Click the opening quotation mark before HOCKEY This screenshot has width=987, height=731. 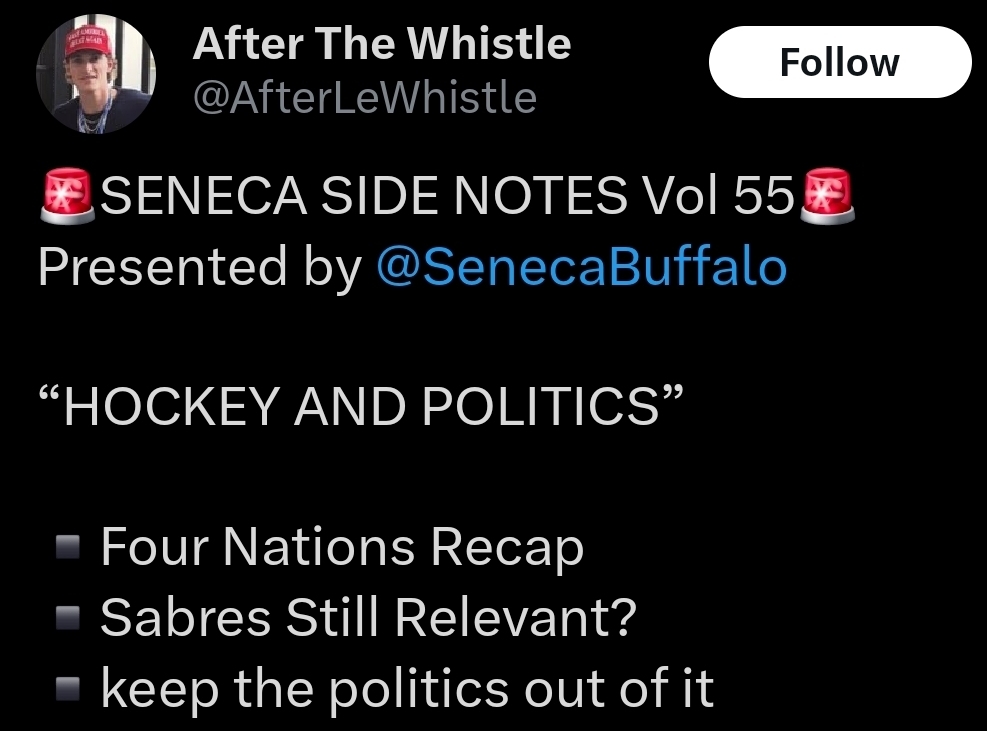50,395
